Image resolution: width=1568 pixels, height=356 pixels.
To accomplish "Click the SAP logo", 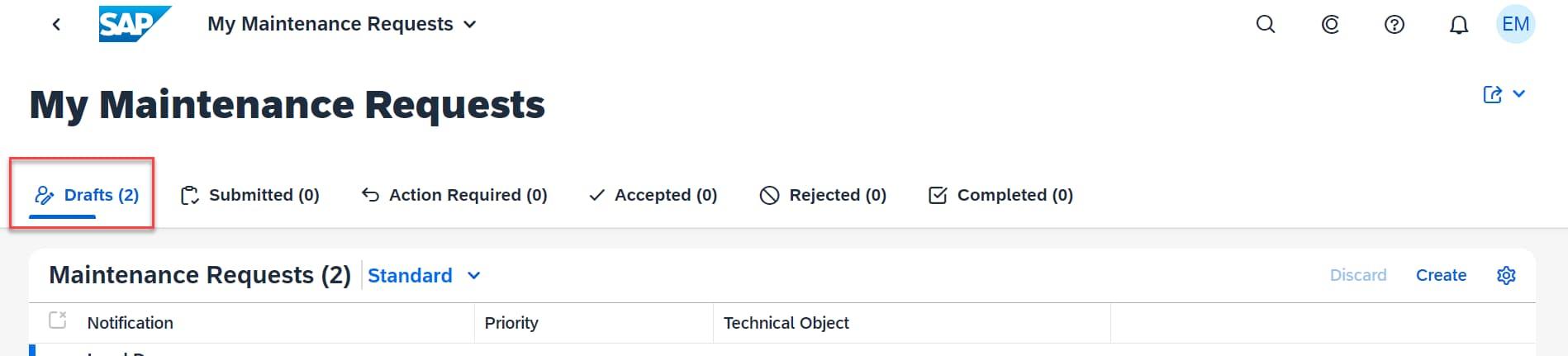I will (134, 24).
